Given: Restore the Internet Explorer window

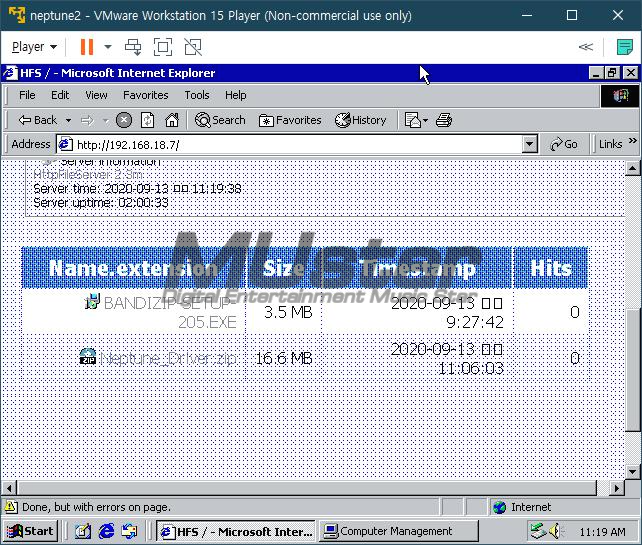Looking at the screenshot, I should coord(612,73).
